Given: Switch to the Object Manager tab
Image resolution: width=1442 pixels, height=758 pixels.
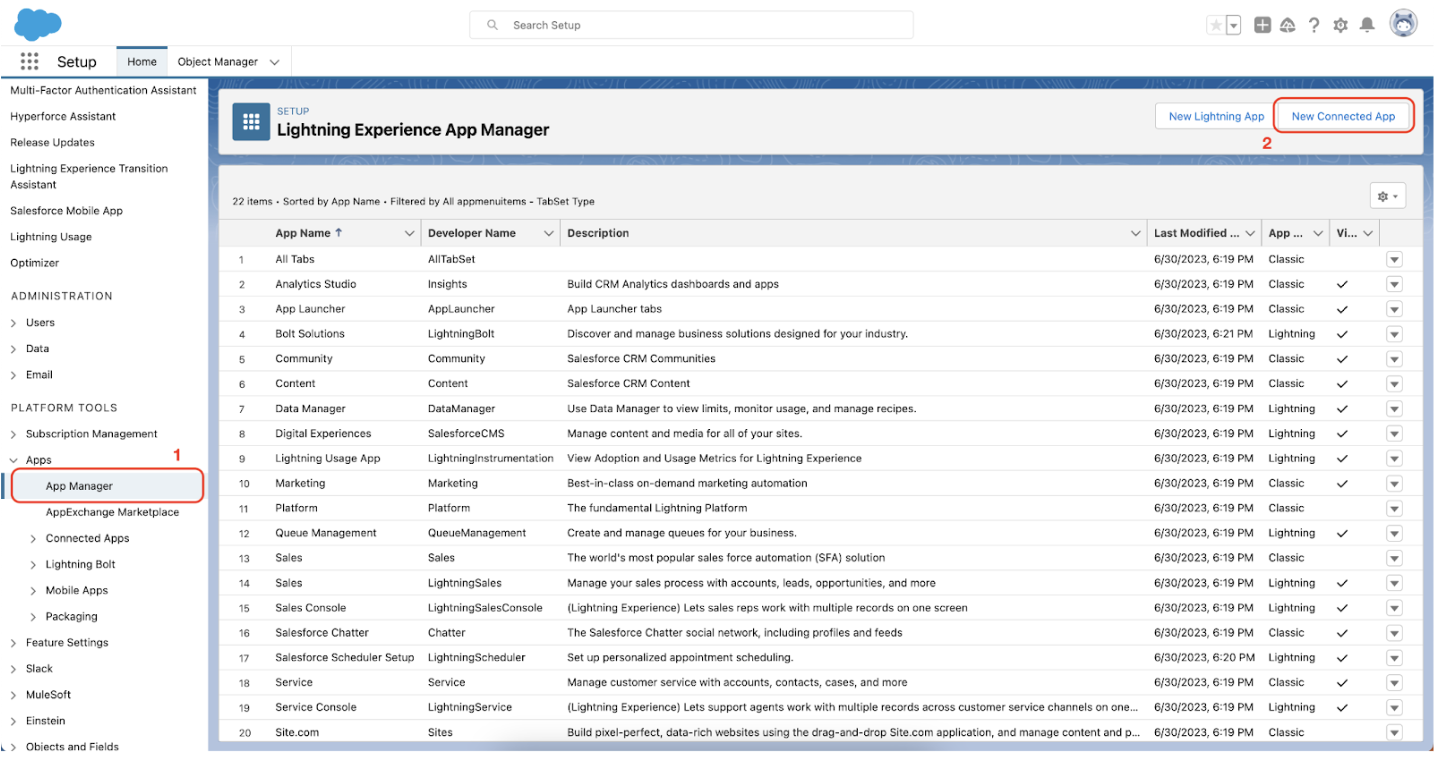Looking at the screenshot, I should coord(218,62).
